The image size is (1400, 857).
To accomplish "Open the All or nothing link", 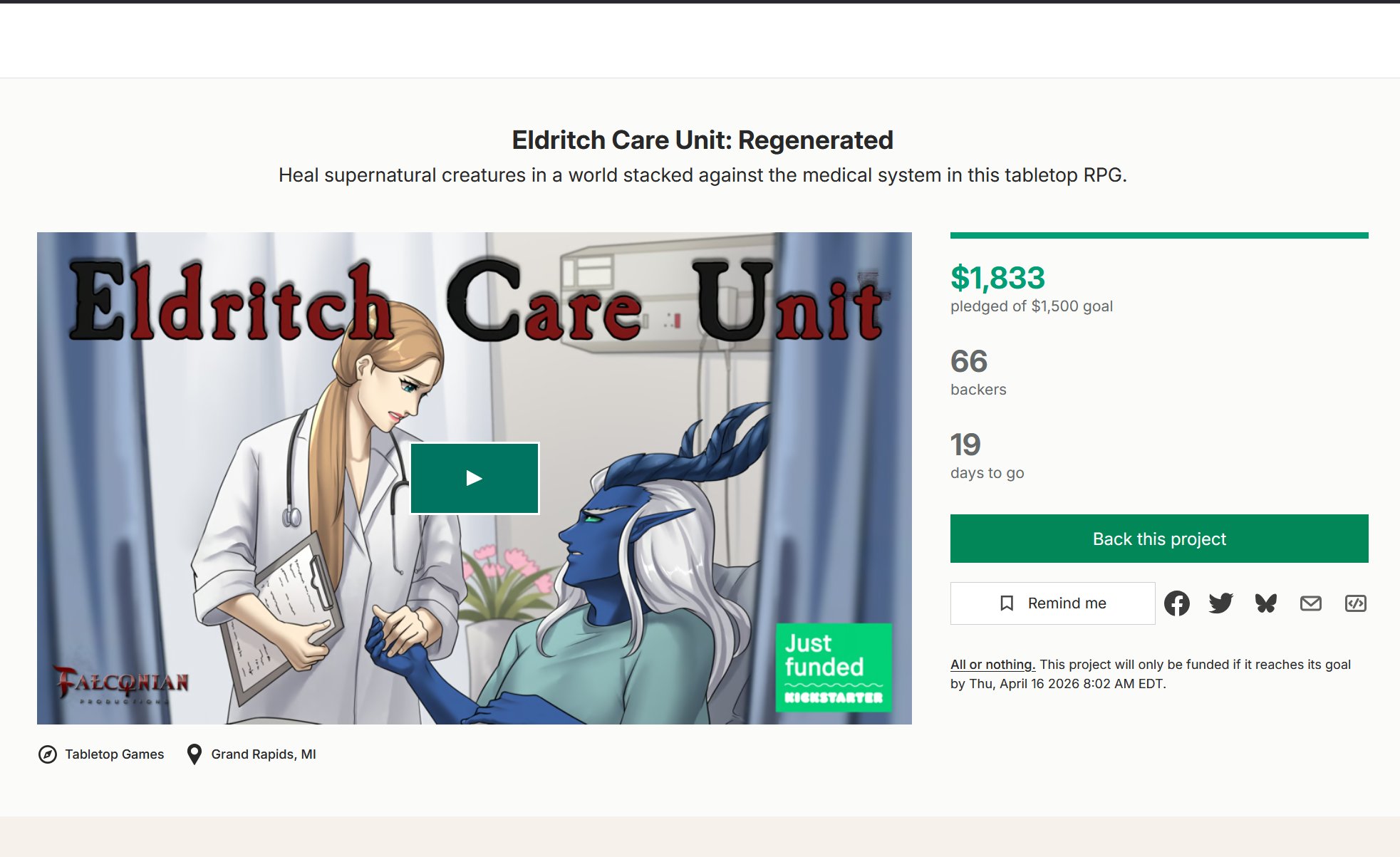I will click(x=992, y=665).
